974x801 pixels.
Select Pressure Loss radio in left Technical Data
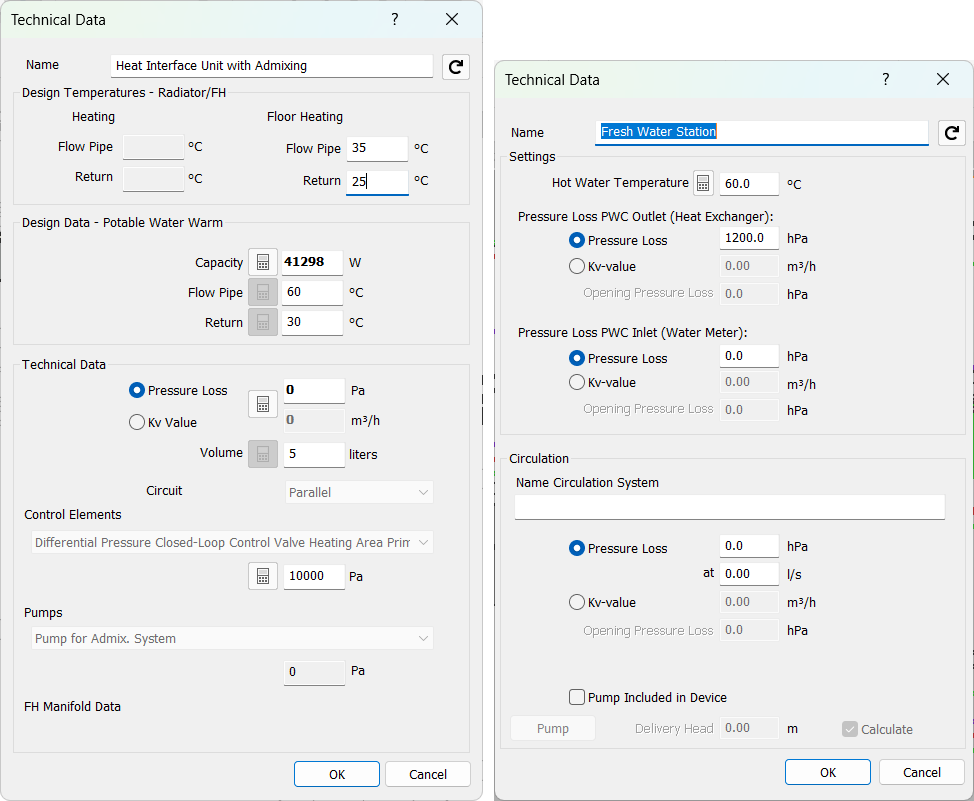[137, 390]
